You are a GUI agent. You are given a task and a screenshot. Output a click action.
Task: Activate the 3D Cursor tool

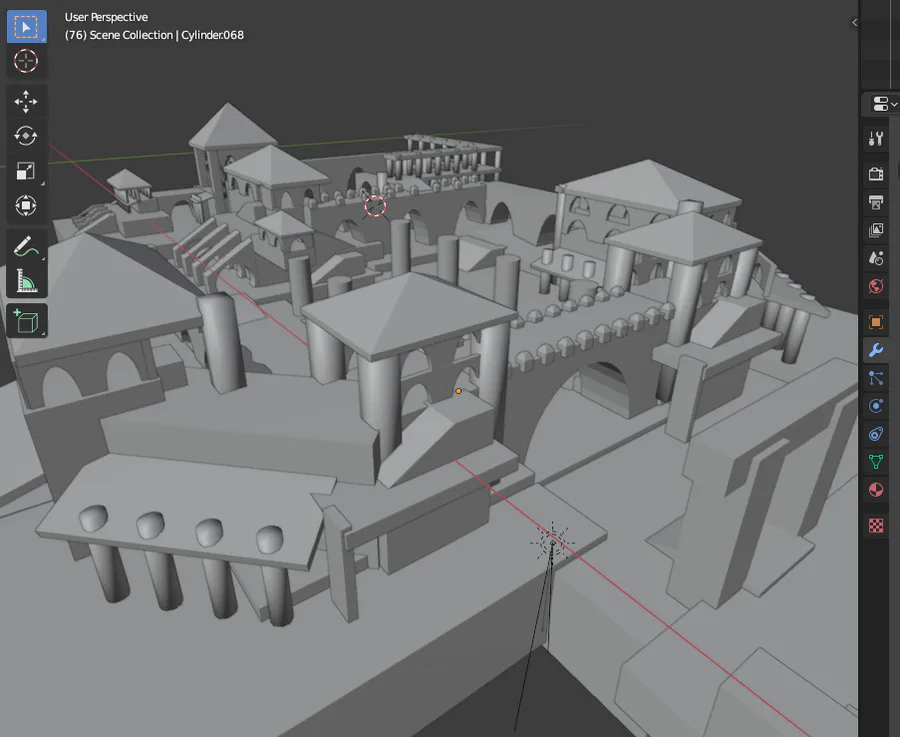(26, 61)
